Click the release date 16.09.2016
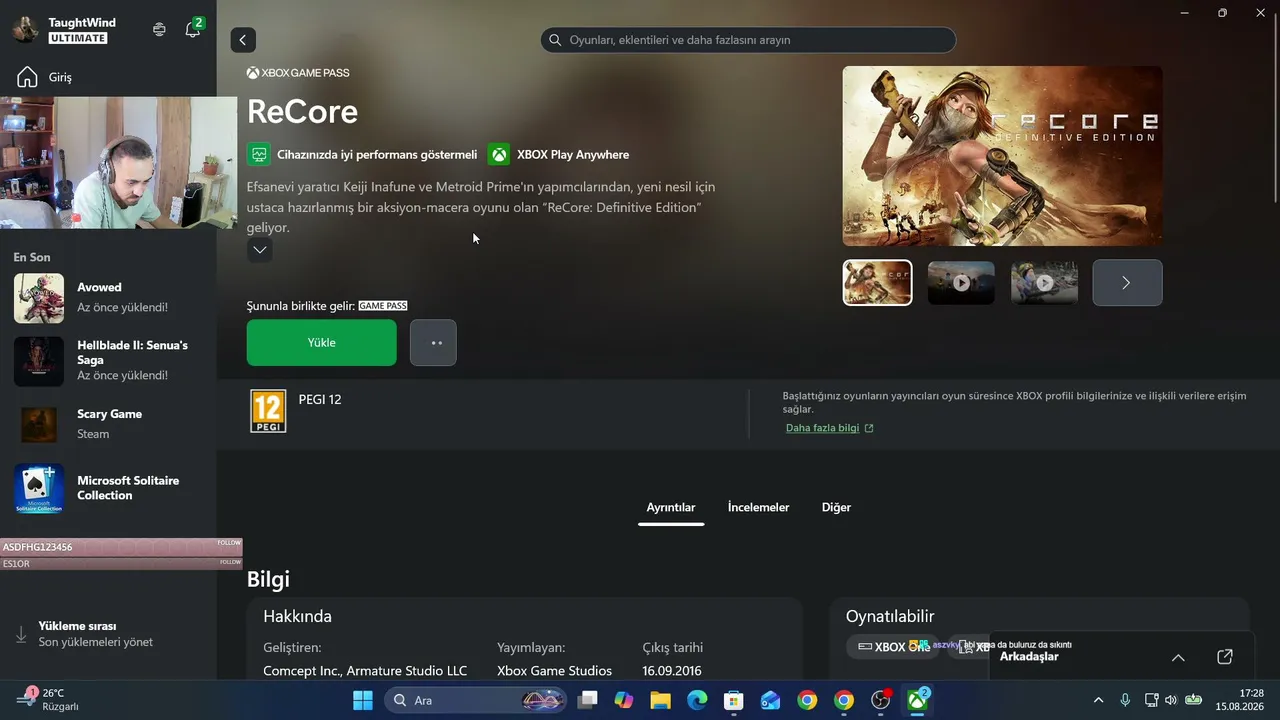This screenshot has height=720, width=1280. [672, 671]
